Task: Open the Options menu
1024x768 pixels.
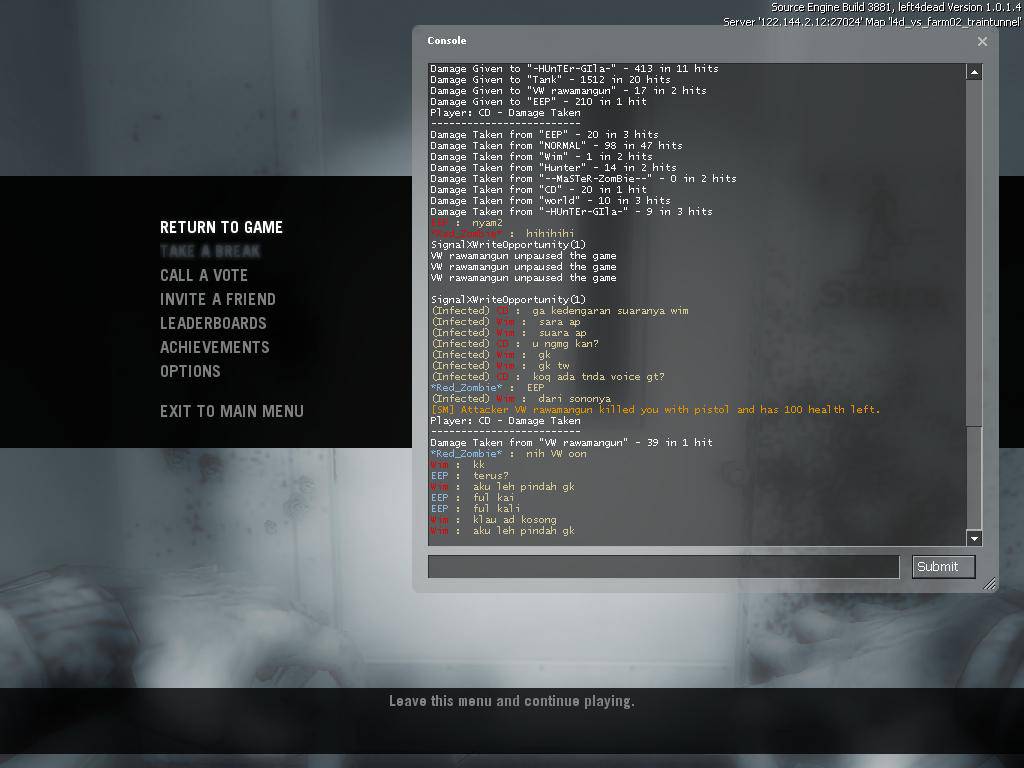Action: click(190, 371)
